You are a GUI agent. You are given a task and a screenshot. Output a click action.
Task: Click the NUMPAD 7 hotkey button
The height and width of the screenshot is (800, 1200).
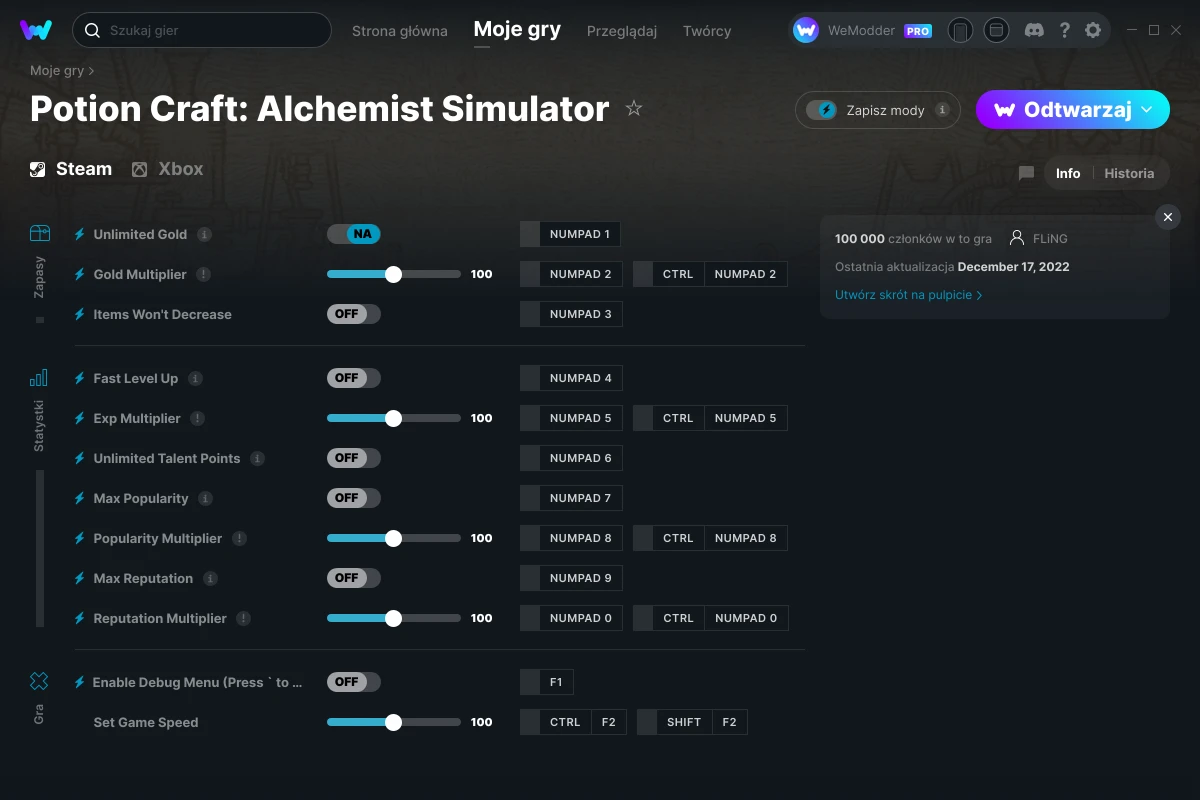click(571, 498)
